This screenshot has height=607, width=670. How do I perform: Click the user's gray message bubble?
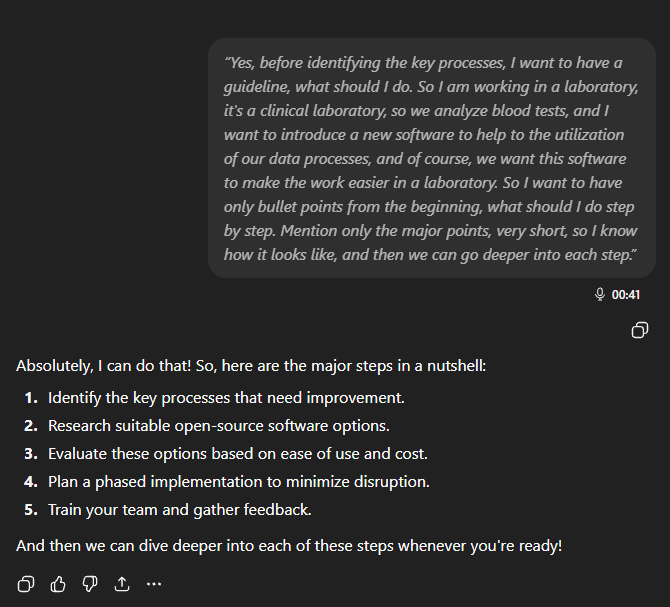click(x=431, y=158)
